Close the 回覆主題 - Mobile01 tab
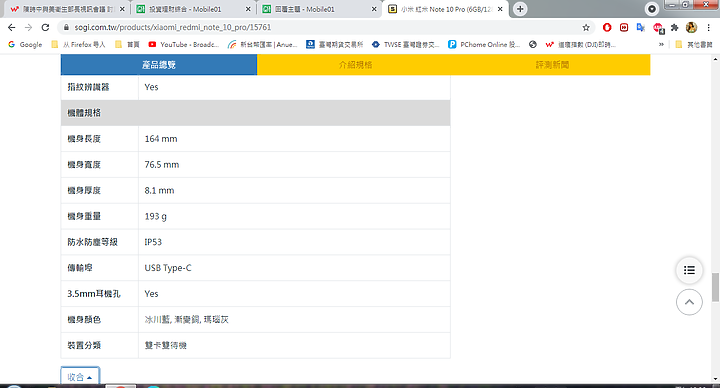 point(374,9)
